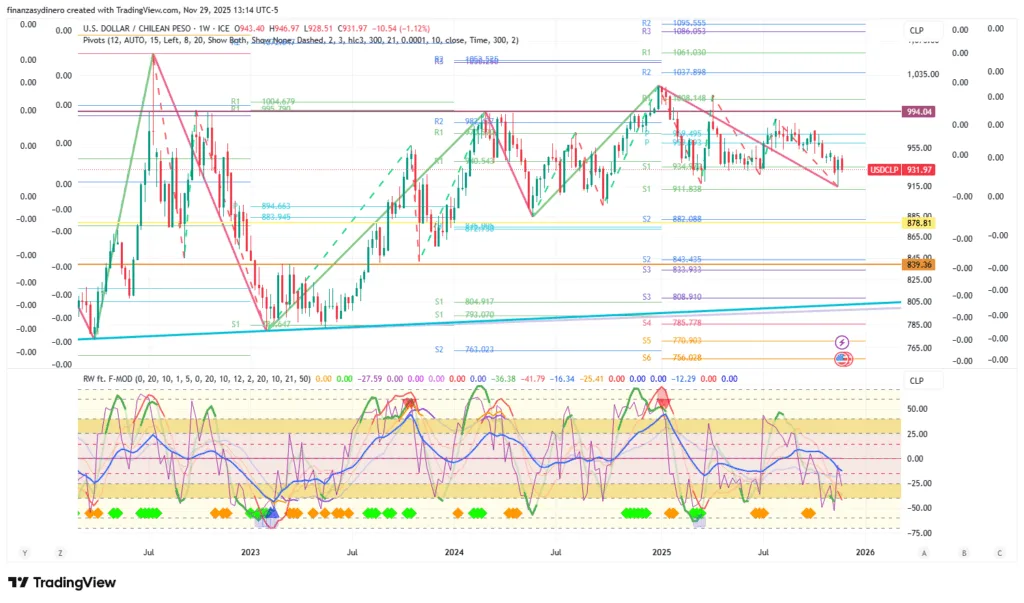
Task: Click the orange 839.36 price label
Action: pyautogui.click(x=918, y=265)
